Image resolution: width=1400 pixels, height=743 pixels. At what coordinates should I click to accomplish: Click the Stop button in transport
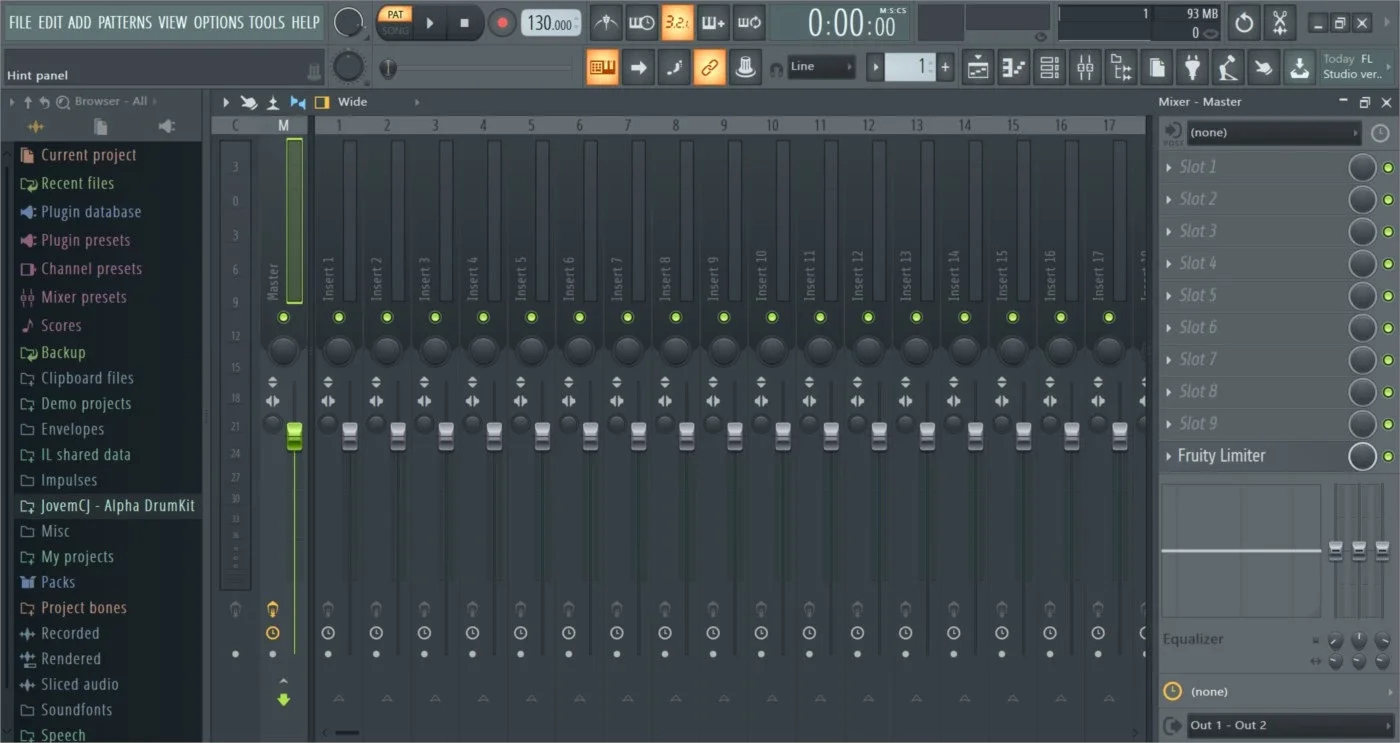[x=464, y=22]
